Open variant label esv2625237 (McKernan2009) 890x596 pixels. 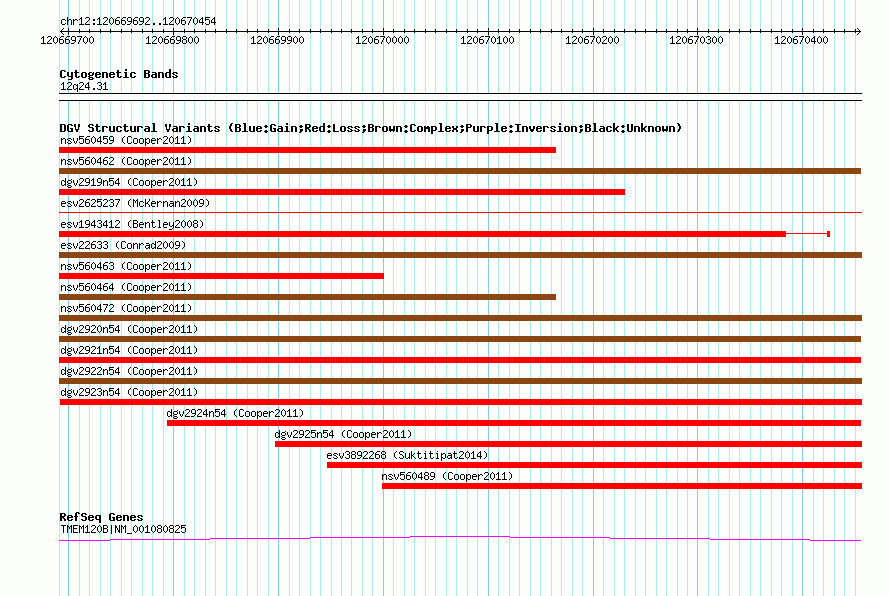pos(135,203)
